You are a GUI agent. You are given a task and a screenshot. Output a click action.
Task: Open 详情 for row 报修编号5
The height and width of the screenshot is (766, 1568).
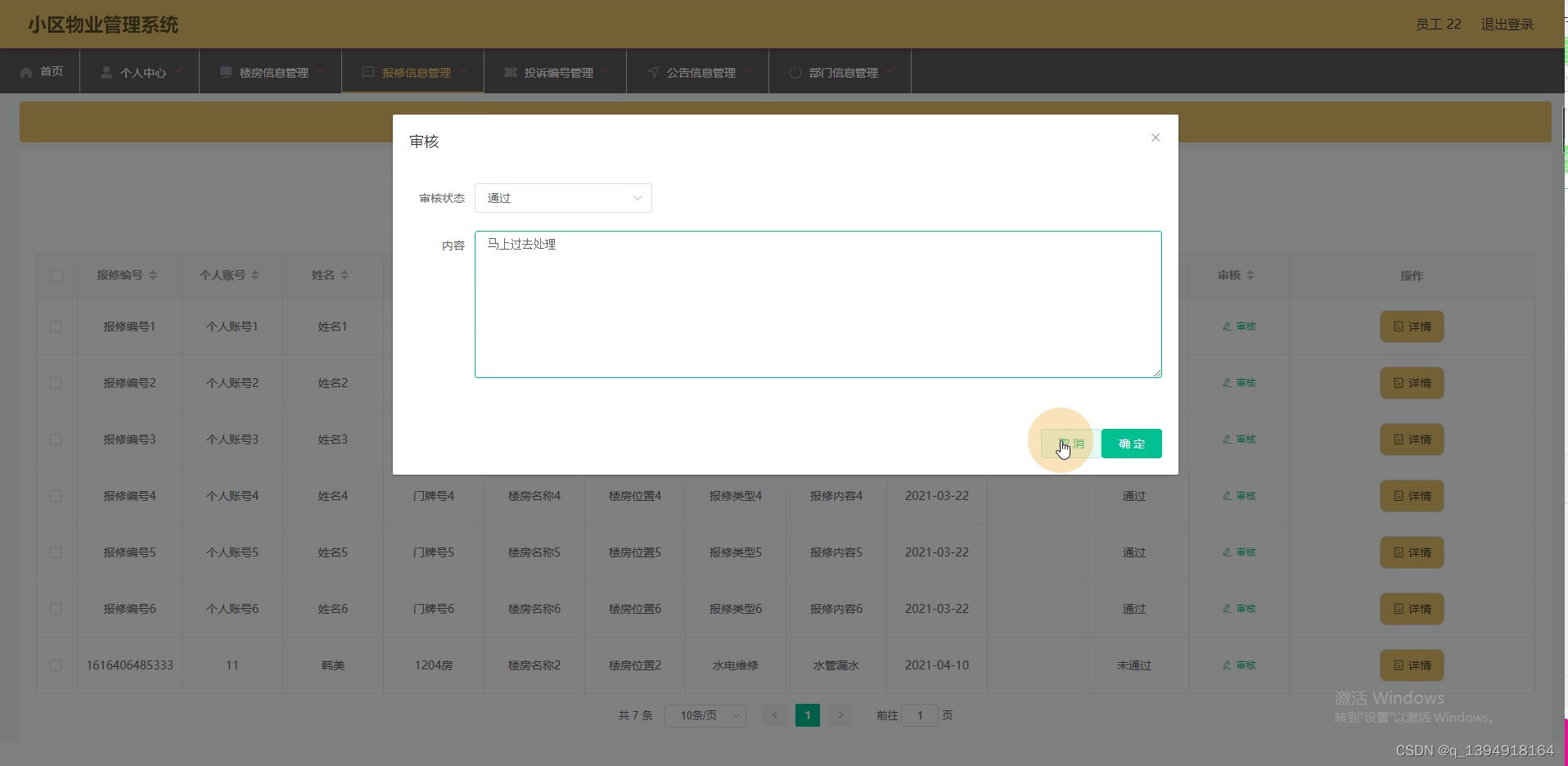(1412, 552)
